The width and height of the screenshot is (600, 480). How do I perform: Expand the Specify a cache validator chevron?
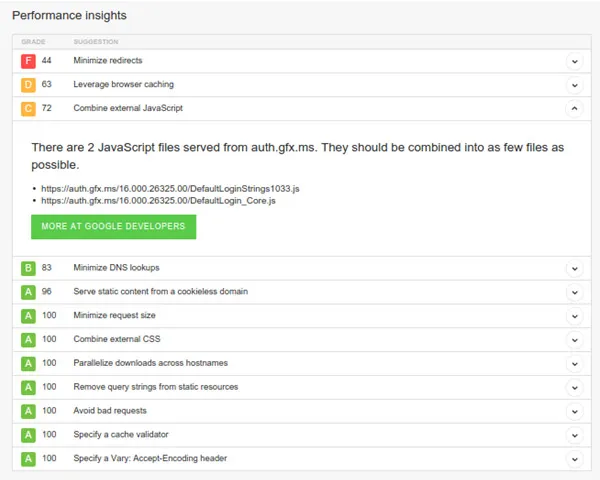[x=574, y=435]
